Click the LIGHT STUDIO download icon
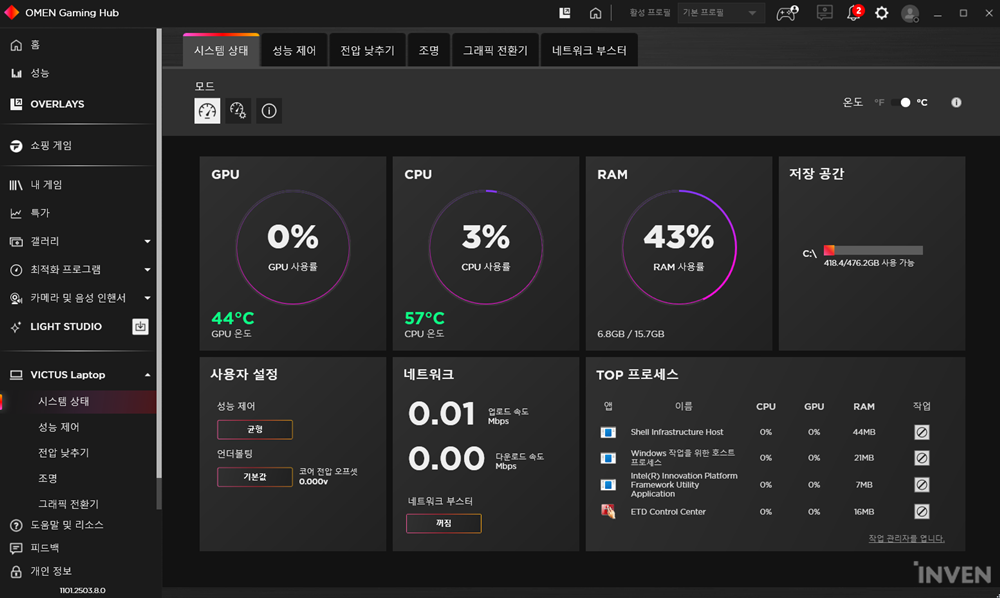Image resolution: width=1000 pixels, height=598 pixels. click(140, 326)
